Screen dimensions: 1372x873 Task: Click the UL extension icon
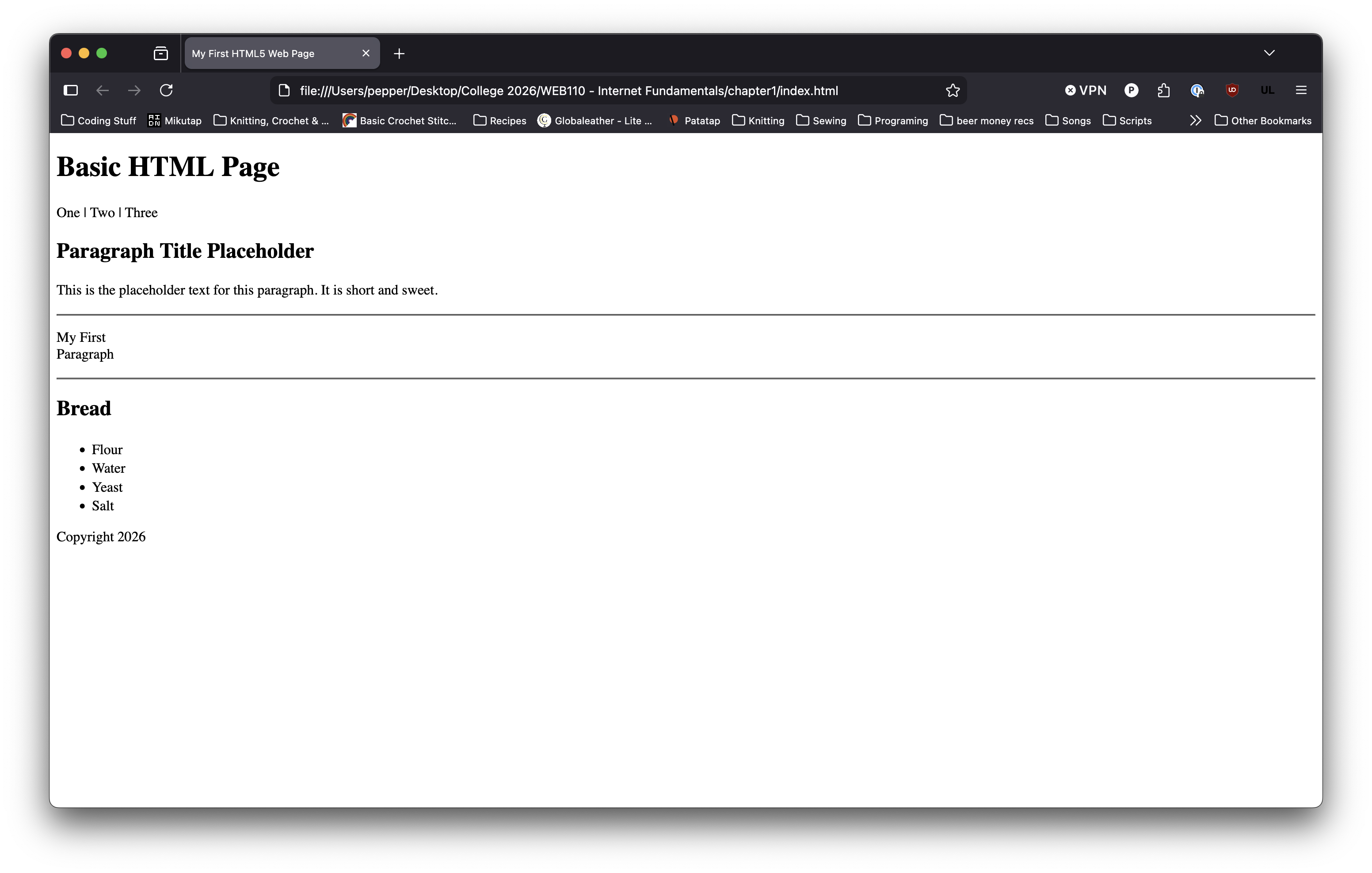[1267, 90]
